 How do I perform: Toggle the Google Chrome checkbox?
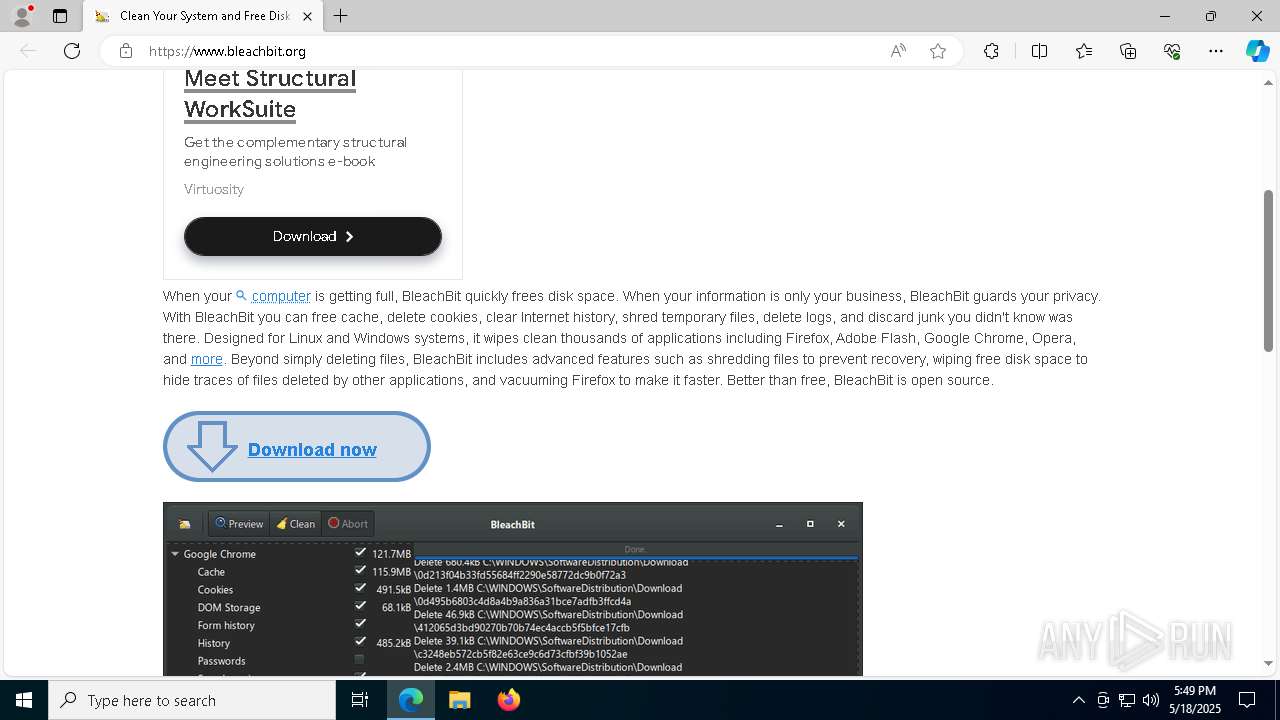click(360, 552)
